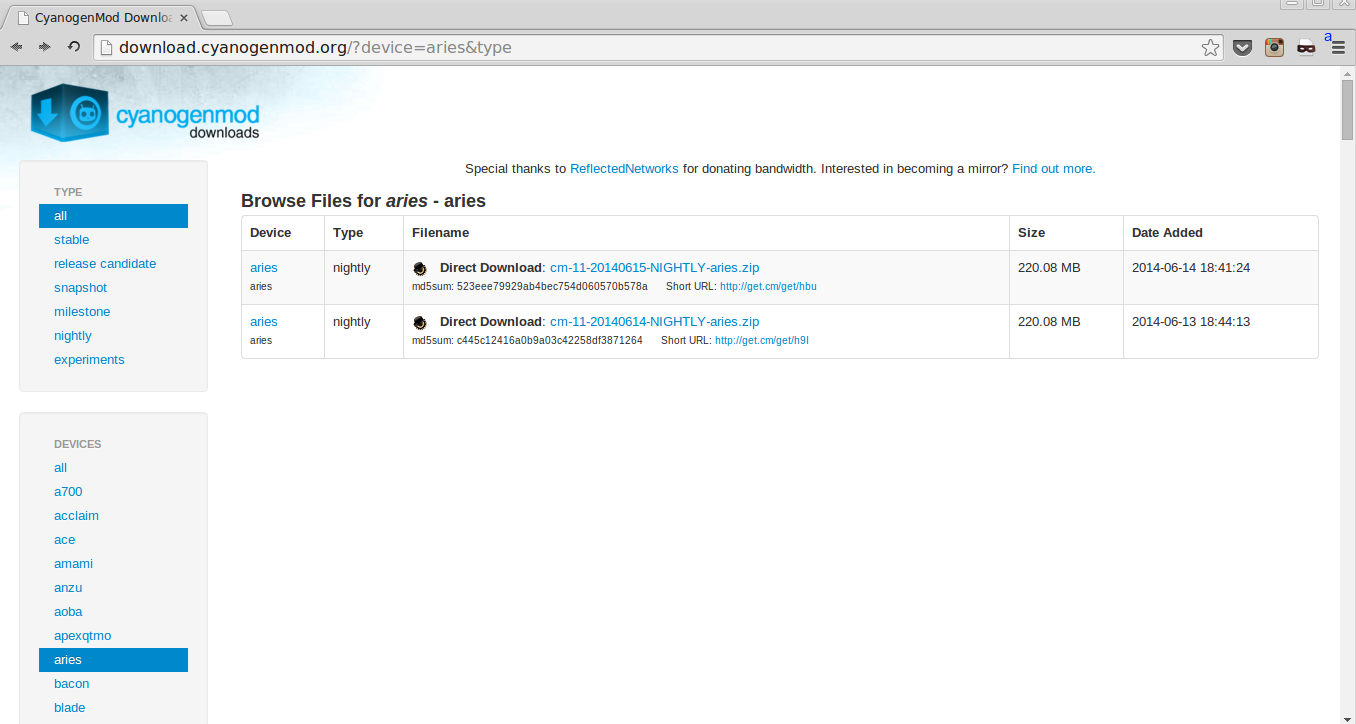1356x724 pixels.
Task: Choose the apexqtmo device
Action: [83, 636]
